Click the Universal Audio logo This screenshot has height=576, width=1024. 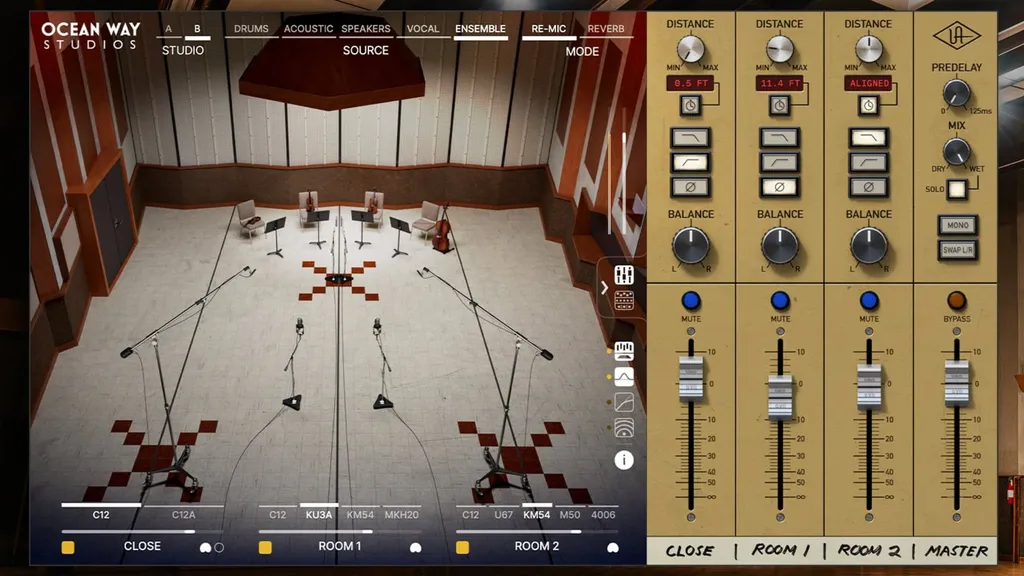tap(956, 36)
